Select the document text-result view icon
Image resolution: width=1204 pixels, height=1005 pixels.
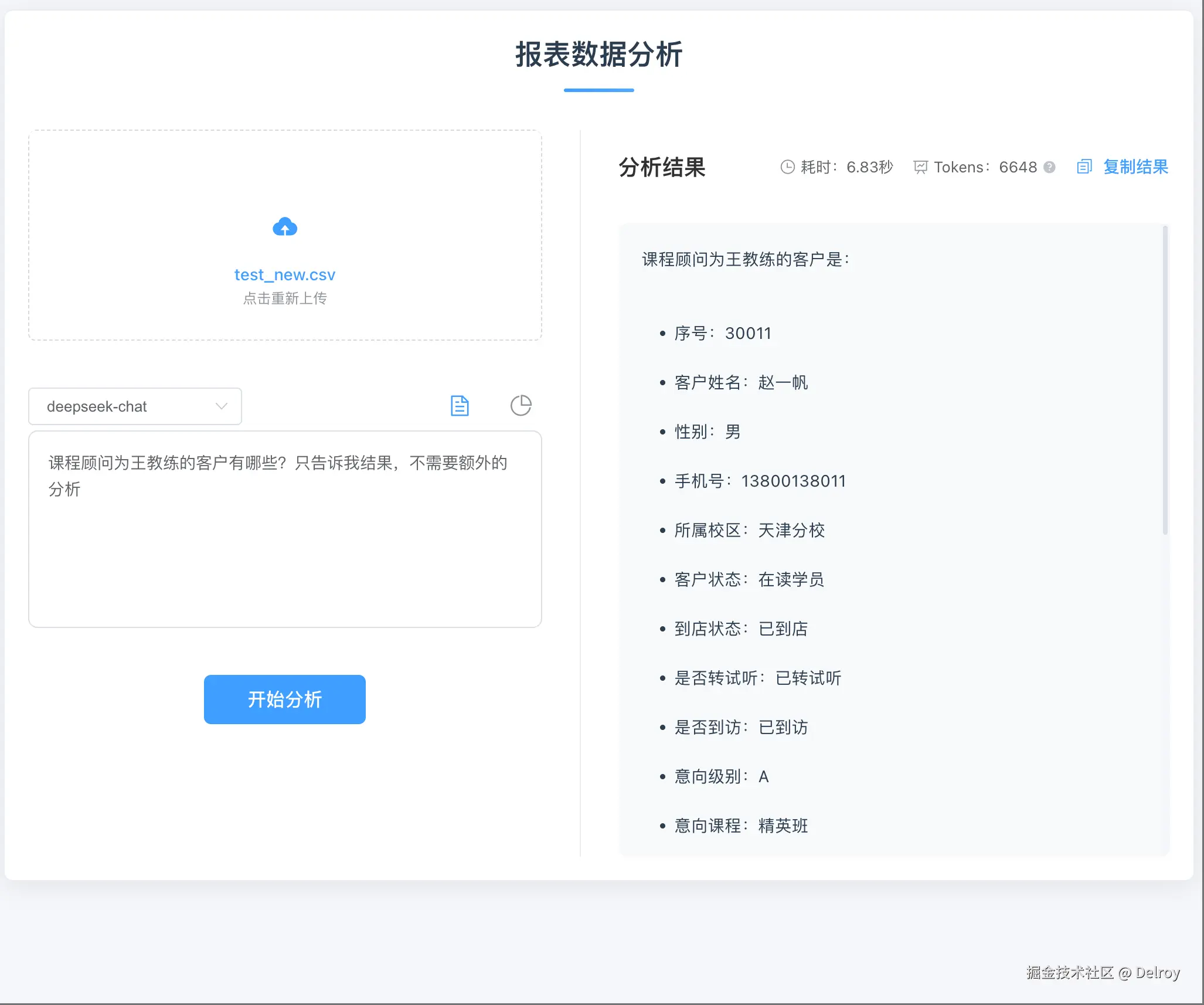pos(460,405)
